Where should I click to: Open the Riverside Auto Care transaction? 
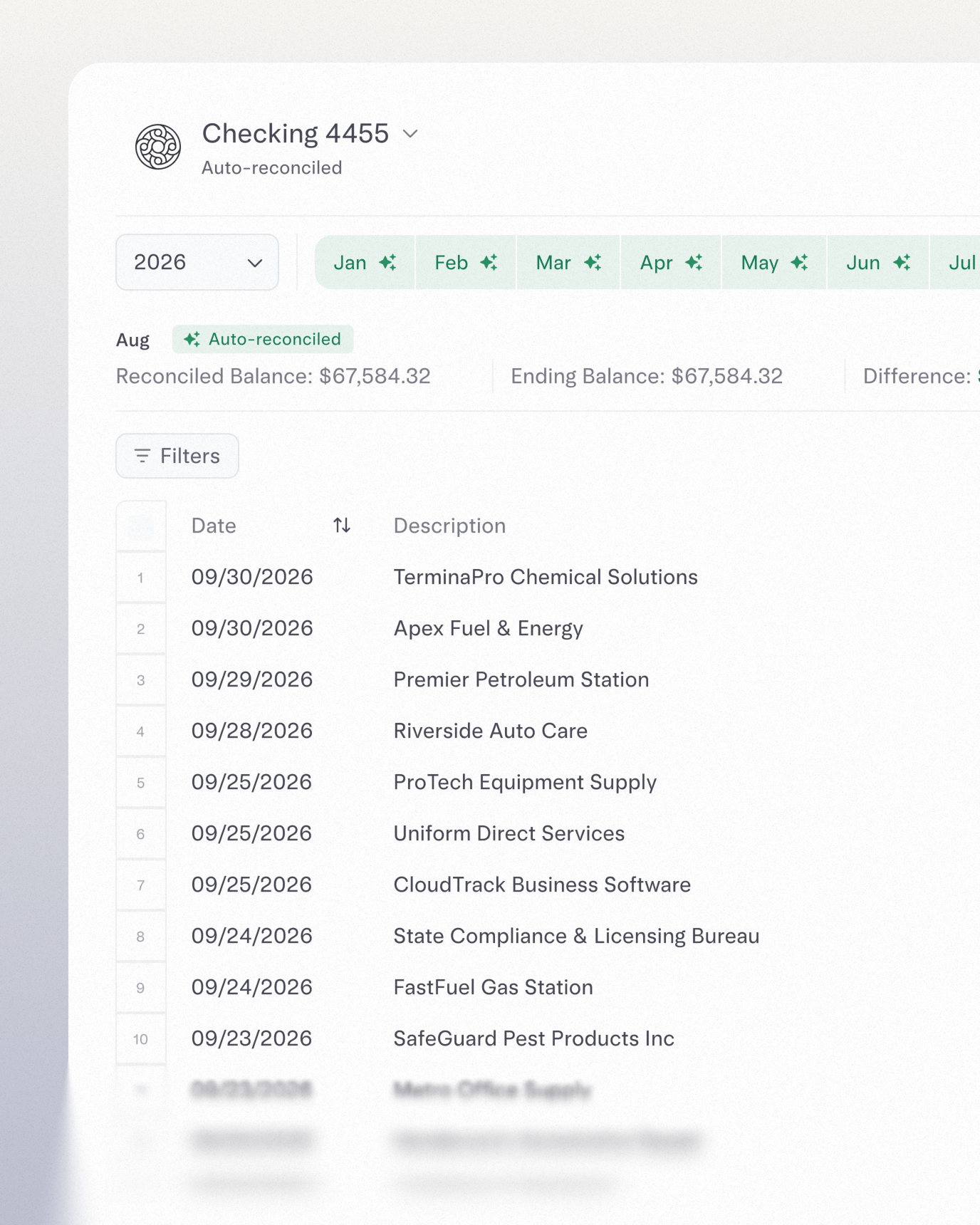[x=490, y=731]
